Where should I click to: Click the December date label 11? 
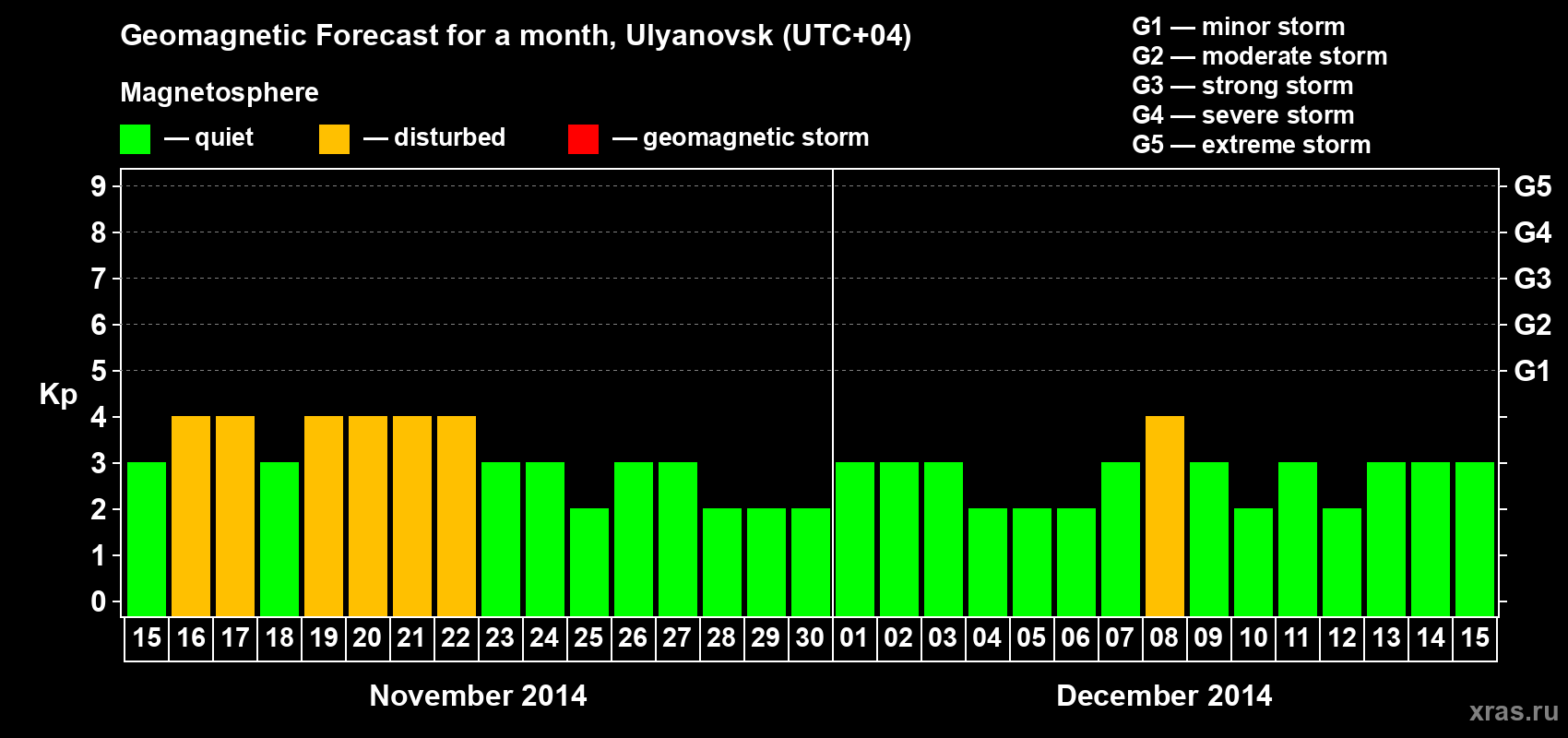1297,638
